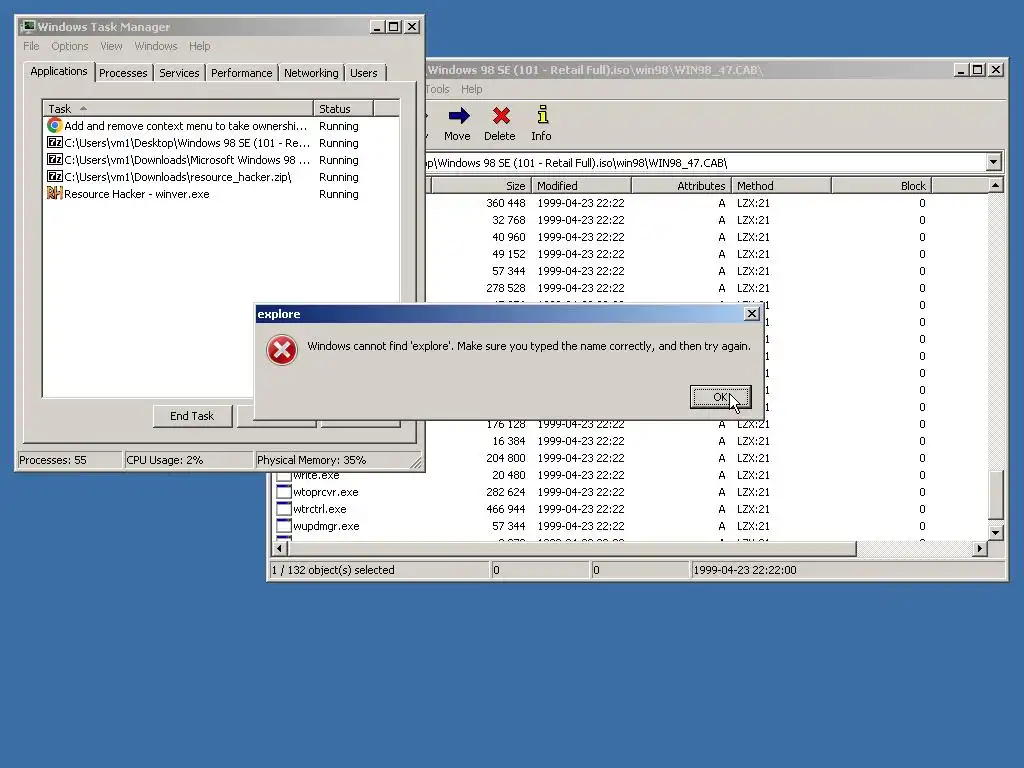Sort tasks by the Task column header
Image resolution: width=1024 pixels, height=768 pixels.
point(178,108)
